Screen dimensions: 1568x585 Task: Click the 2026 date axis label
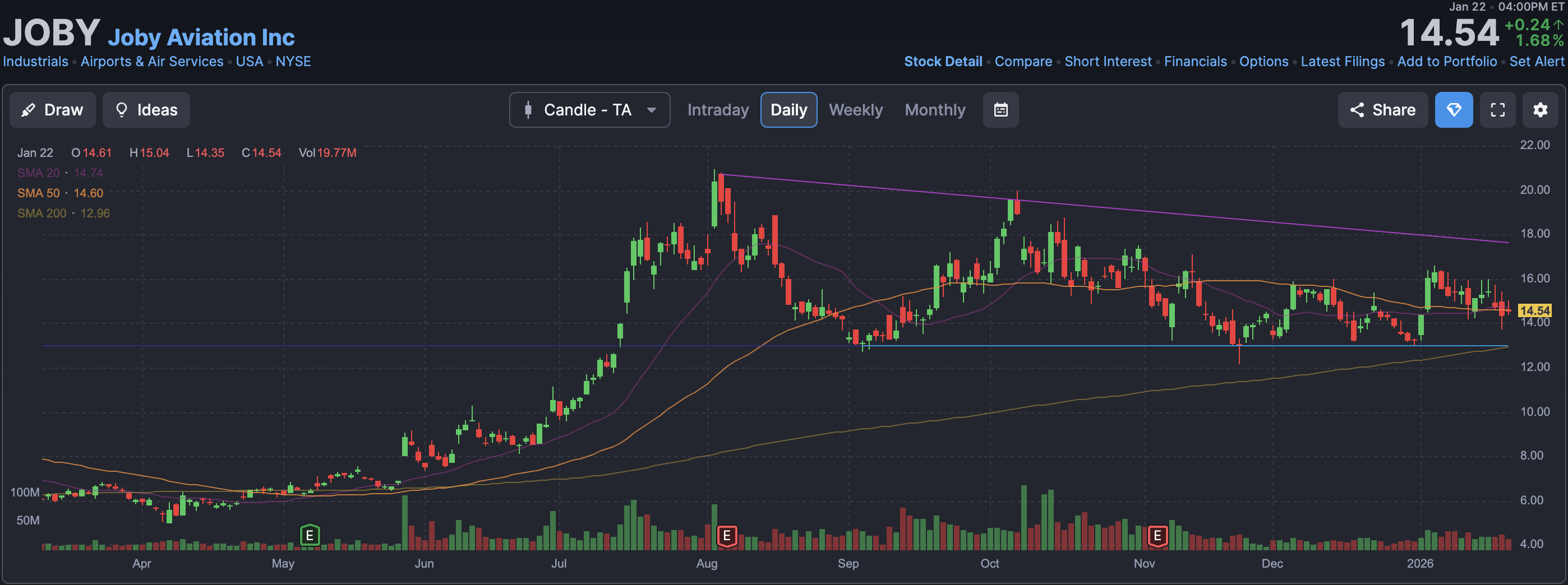(x=1419, y=563)
